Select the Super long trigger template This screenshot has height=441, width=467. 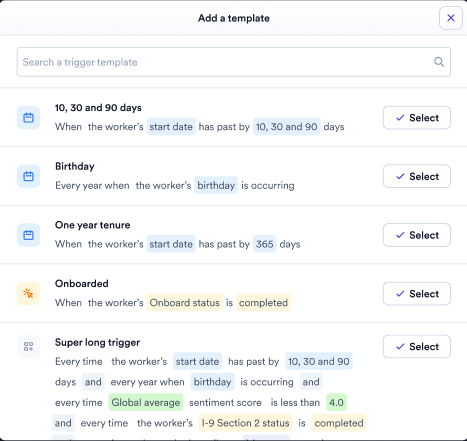[x=417, y=347]
